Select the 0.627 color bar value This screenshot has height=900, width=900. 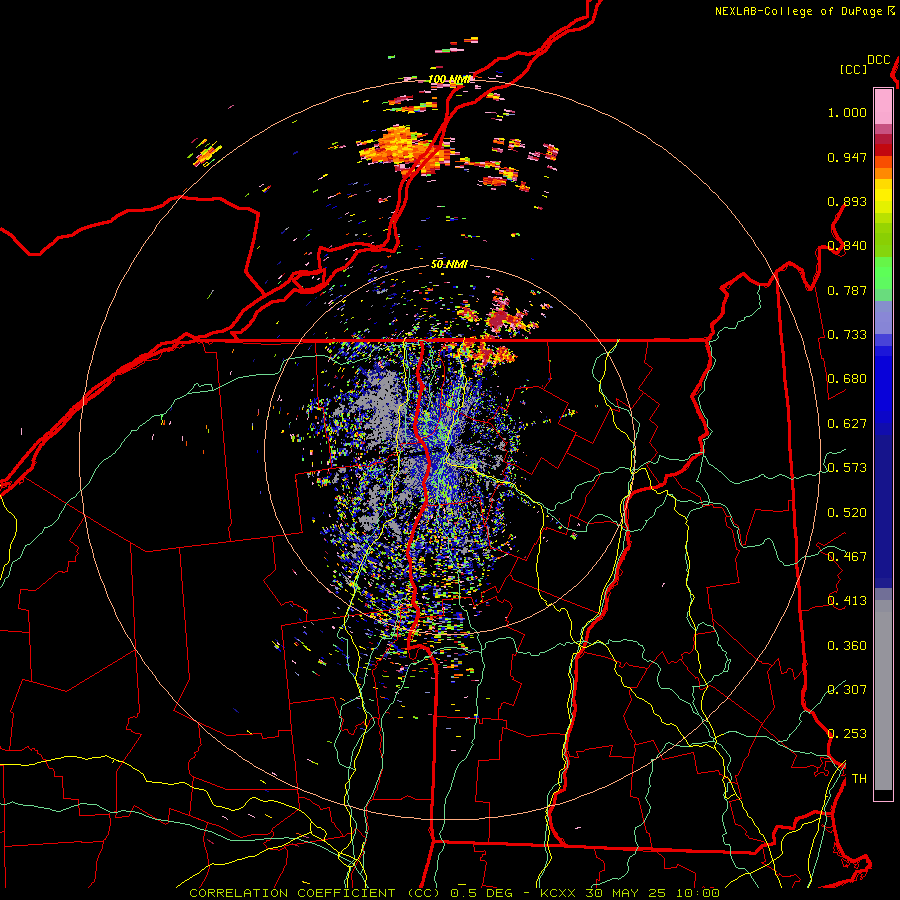[x=847, y=424]
